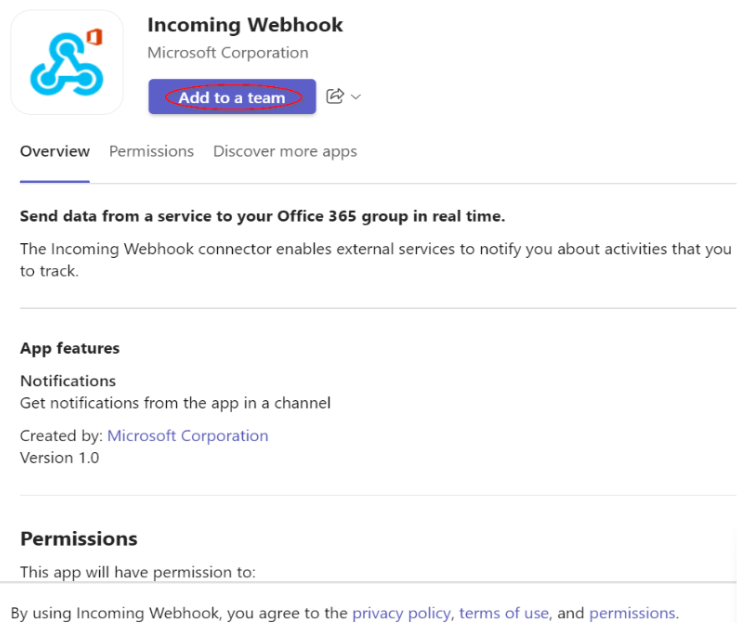Click the Incoming Webhook title text

[245, 25]
